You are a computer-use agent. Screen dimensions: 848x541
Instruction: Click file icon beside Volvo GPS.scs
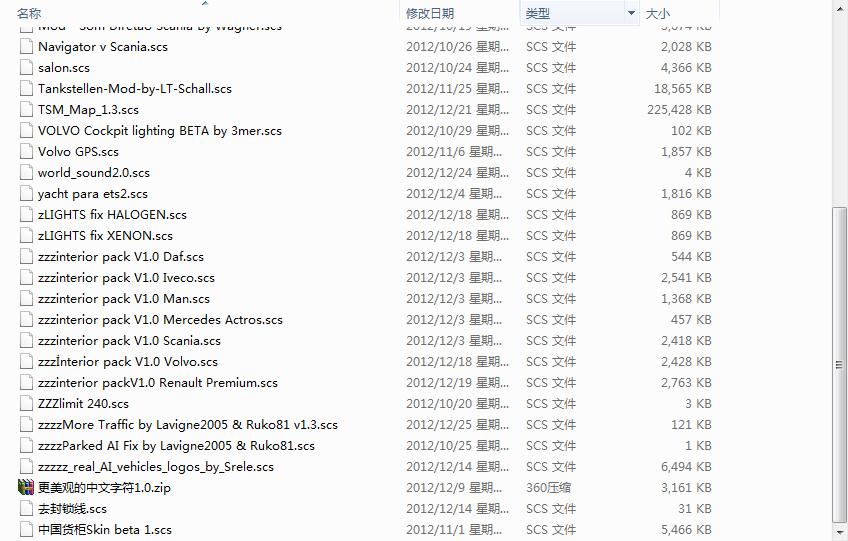[26, 151]
